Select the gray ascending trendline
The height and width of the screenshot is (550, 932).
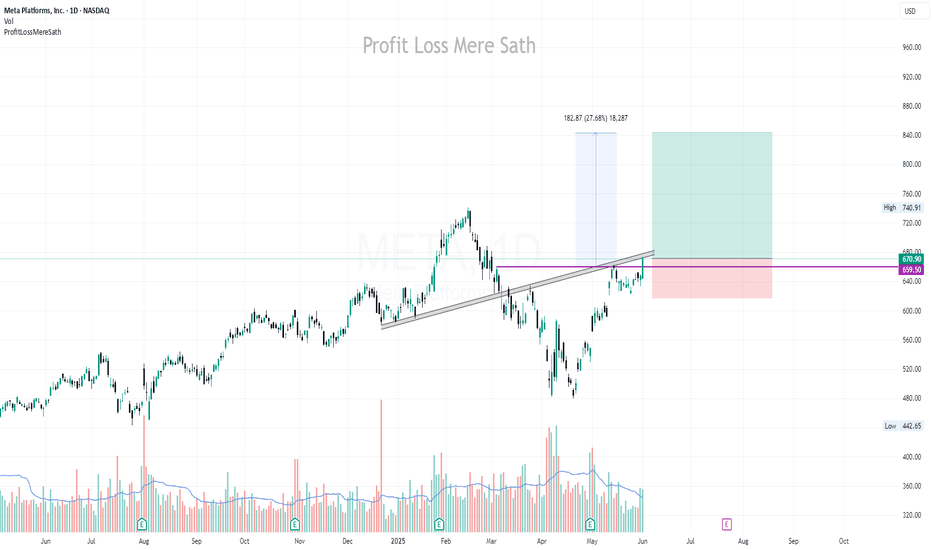pyautogui.click(x=517, y=289)
